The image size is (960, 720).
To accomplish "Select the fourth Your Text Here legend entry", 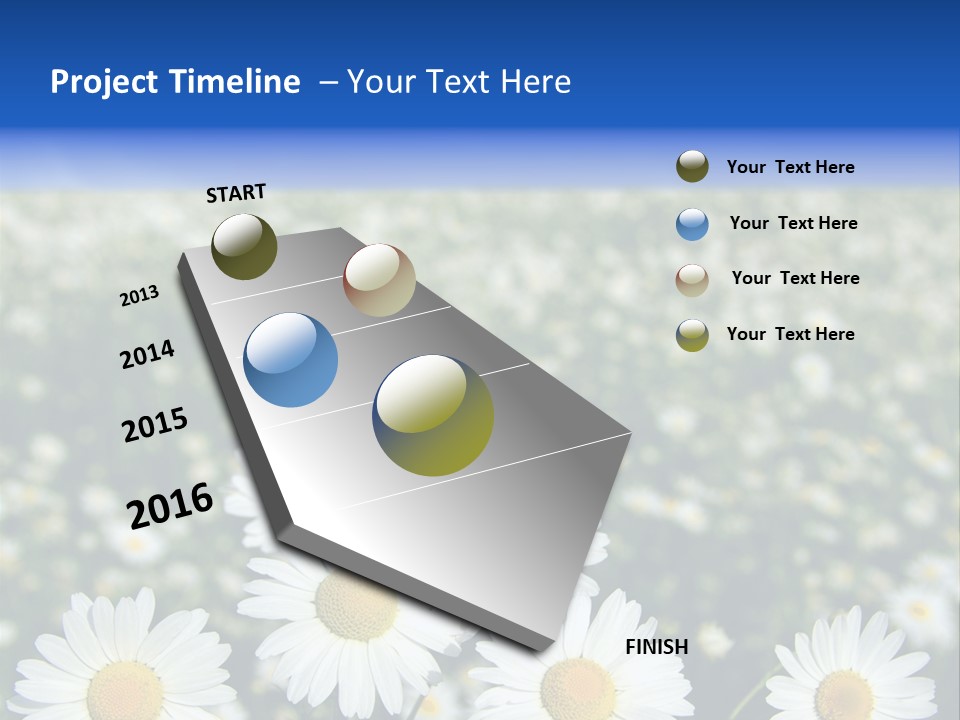I will click(x=791, y=334).
